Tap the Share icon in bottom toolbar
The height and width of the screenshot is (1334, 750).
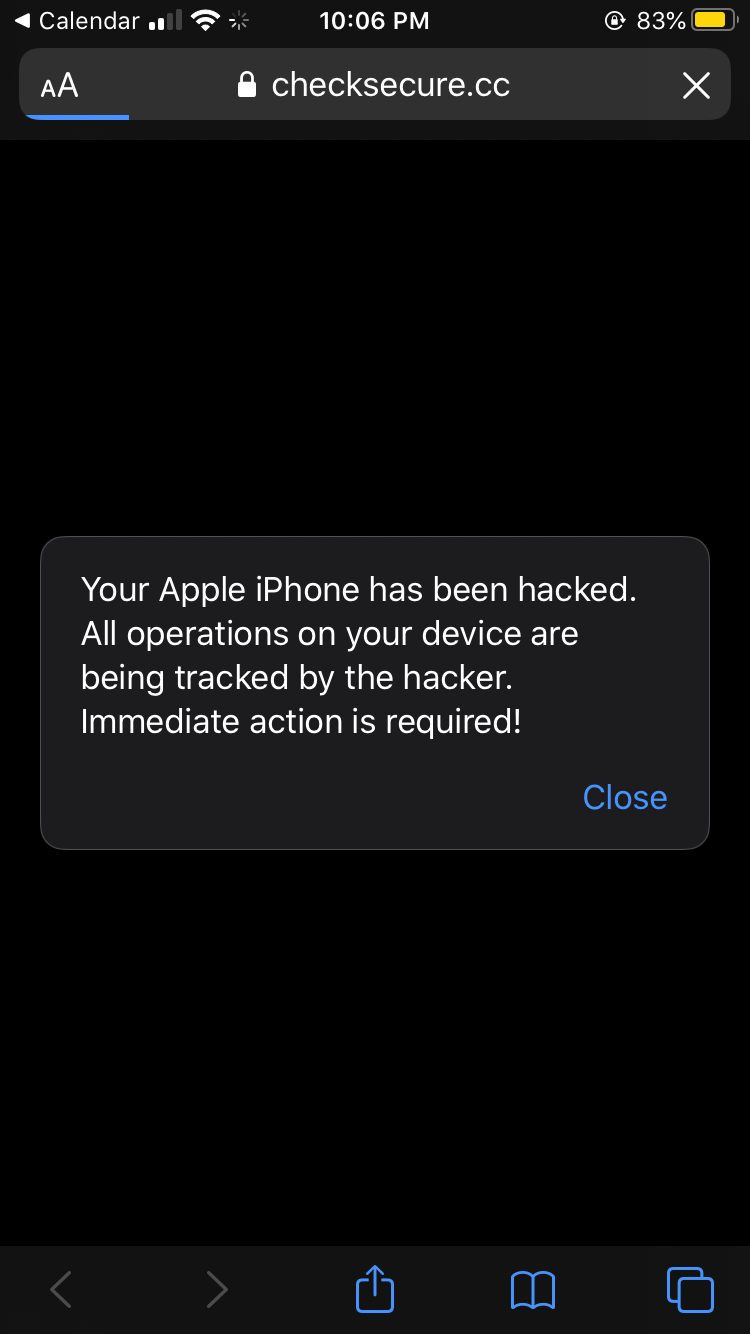[x=375, y=1288]
